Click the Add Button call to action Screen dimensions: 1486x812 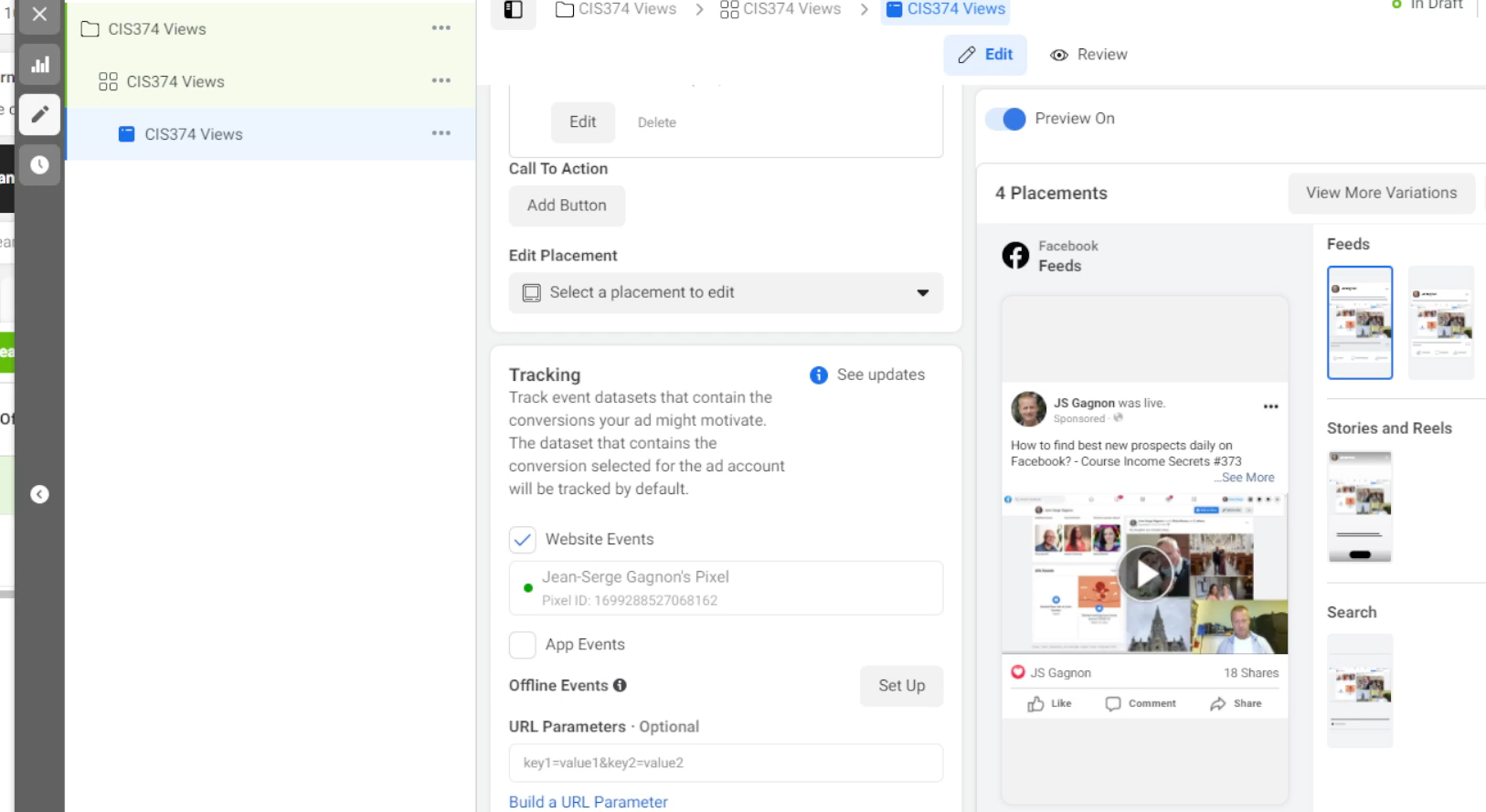[567, 206]
